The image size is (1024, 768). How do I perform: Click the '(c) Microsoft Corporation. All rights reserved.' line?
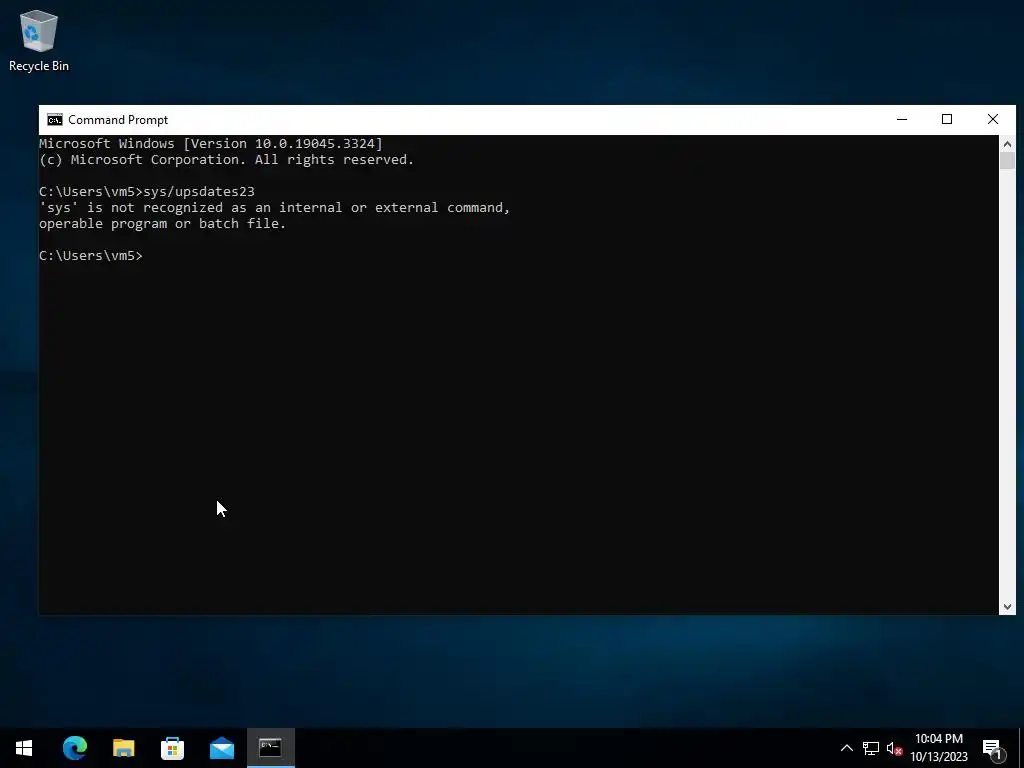[227, 159]
